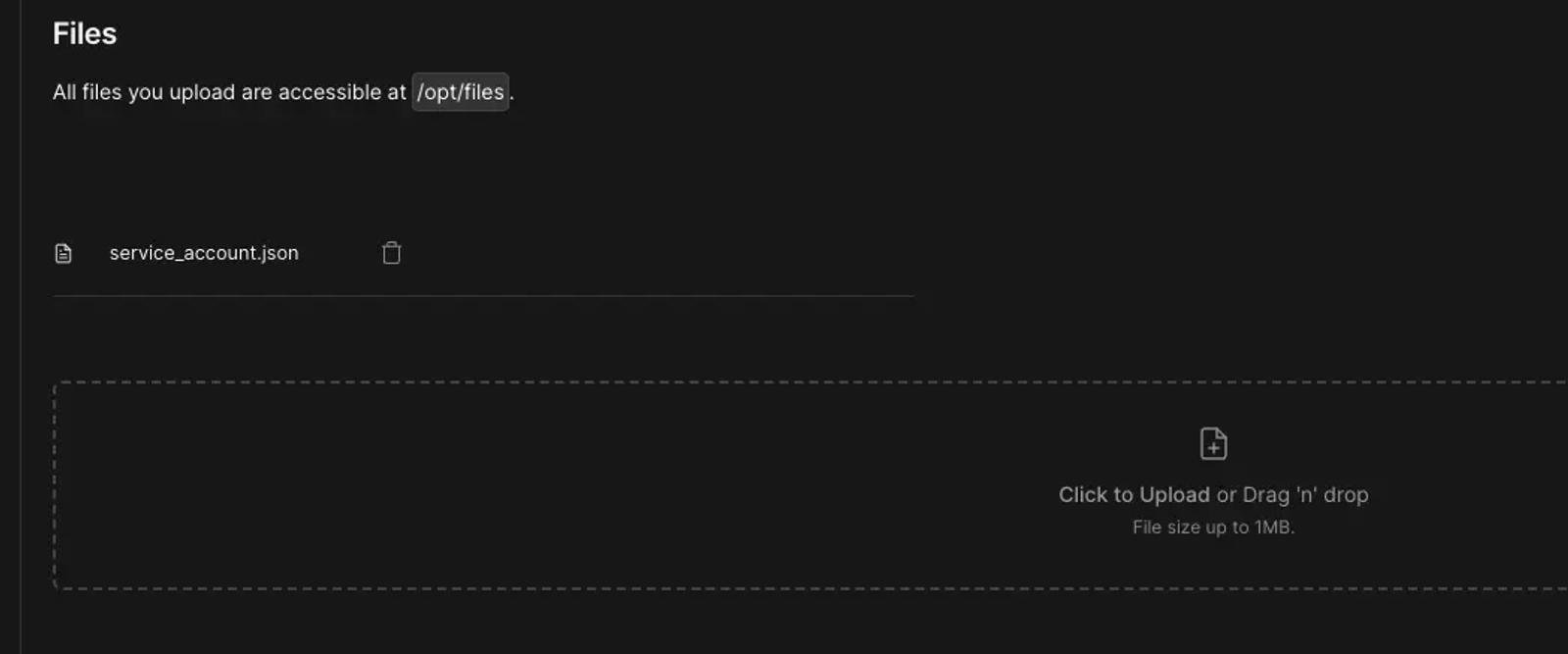Click the /opt/files path chip
The image size is (1568, 654).
[x=461, y=92]
